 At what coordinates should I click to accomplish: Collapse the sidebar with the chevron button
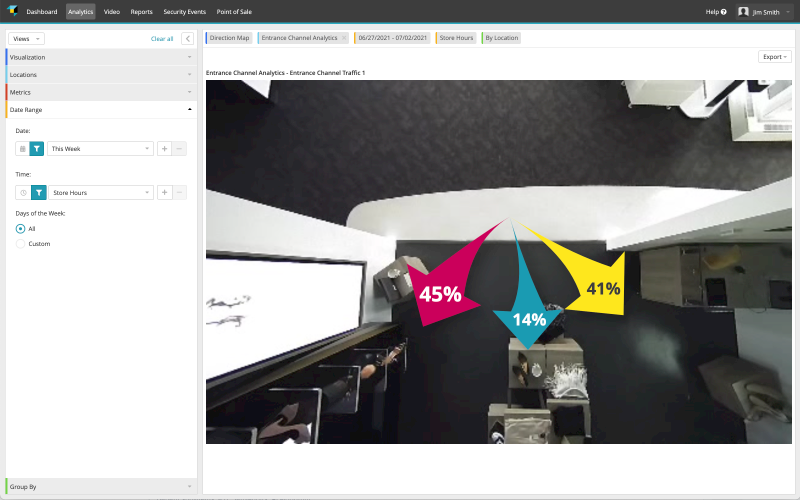coord(187,38)
